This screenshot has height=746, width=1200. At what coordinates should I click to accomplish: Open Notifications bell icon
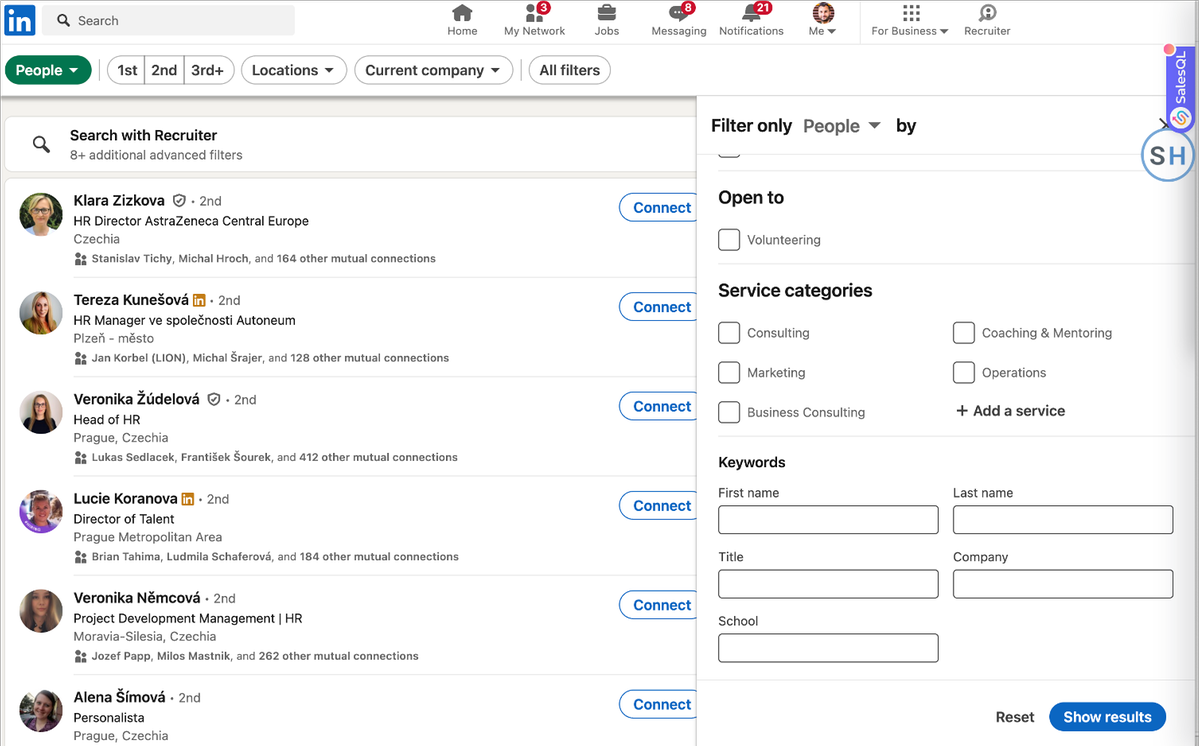point(751,13)
